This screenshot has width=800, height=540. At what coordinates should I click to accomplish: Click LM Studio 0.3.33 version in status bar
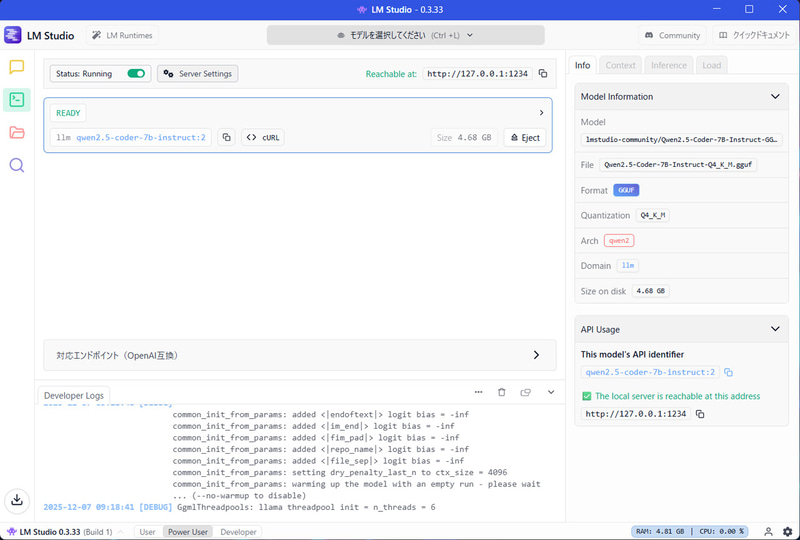(x=50, y=532)
